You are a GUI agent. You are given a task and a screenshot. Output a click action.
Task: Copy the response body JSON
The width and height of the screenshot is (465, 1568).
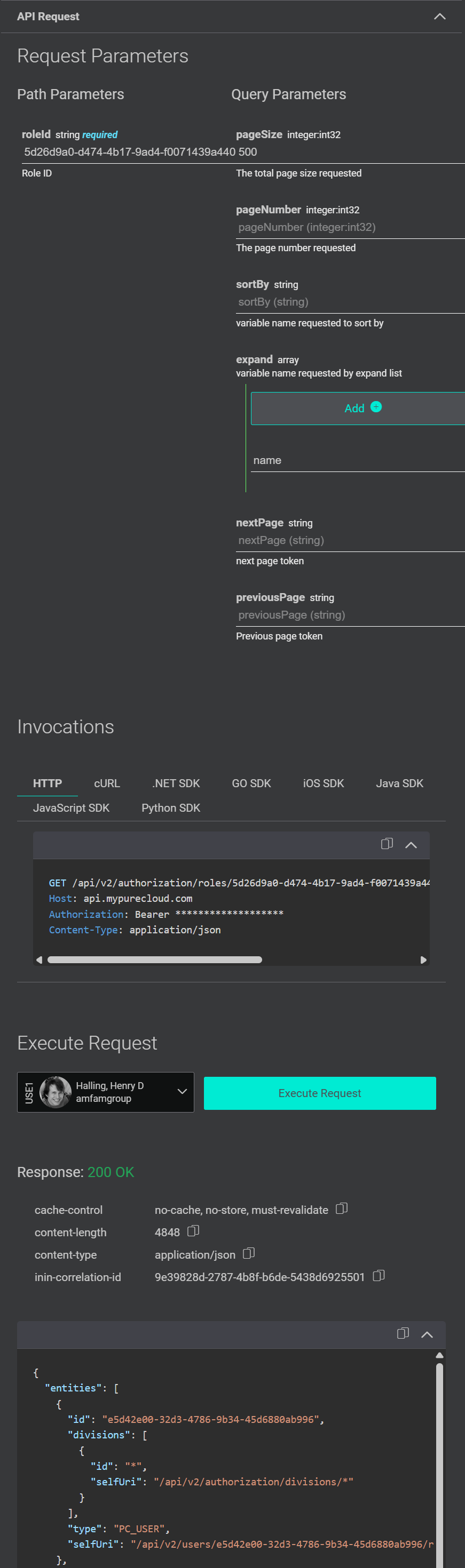402,1333
